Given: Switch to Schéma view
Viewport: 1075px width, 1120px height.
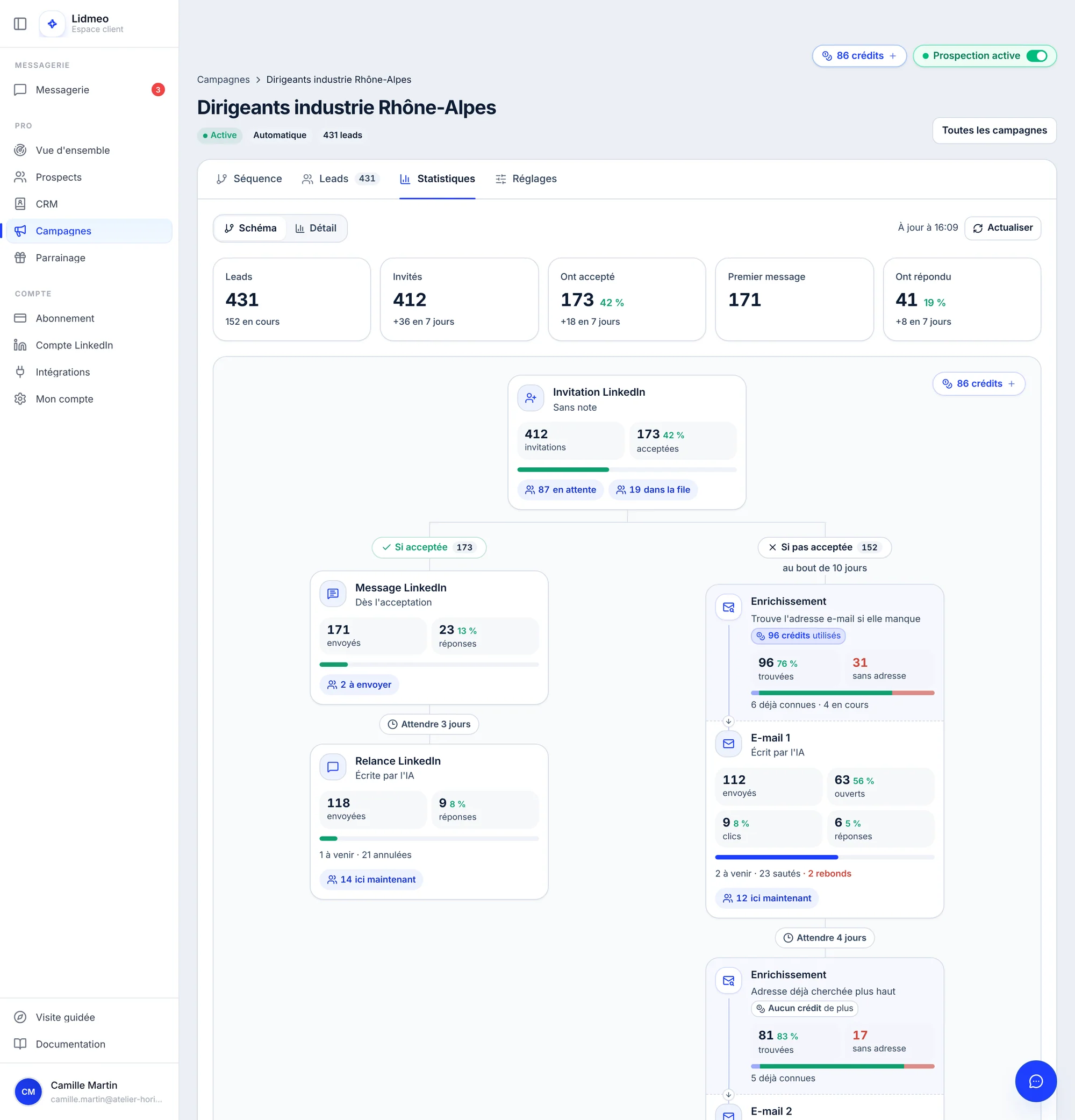Looking at the screenshot, I should point(250,229).
